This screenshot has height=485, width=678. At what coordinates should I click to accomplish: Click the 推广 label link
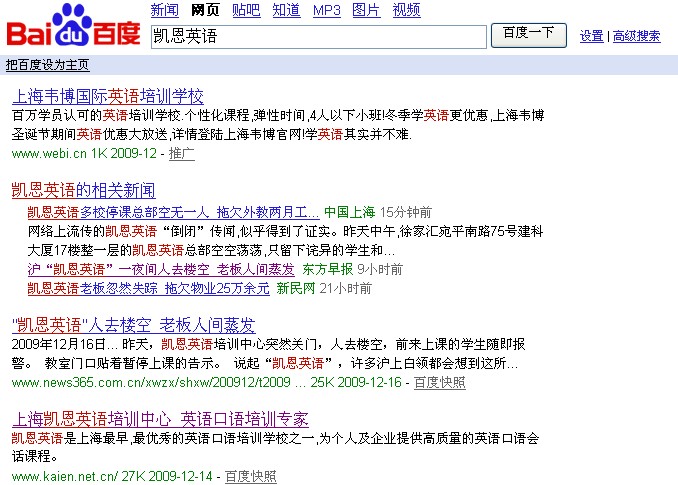(182, 153)
